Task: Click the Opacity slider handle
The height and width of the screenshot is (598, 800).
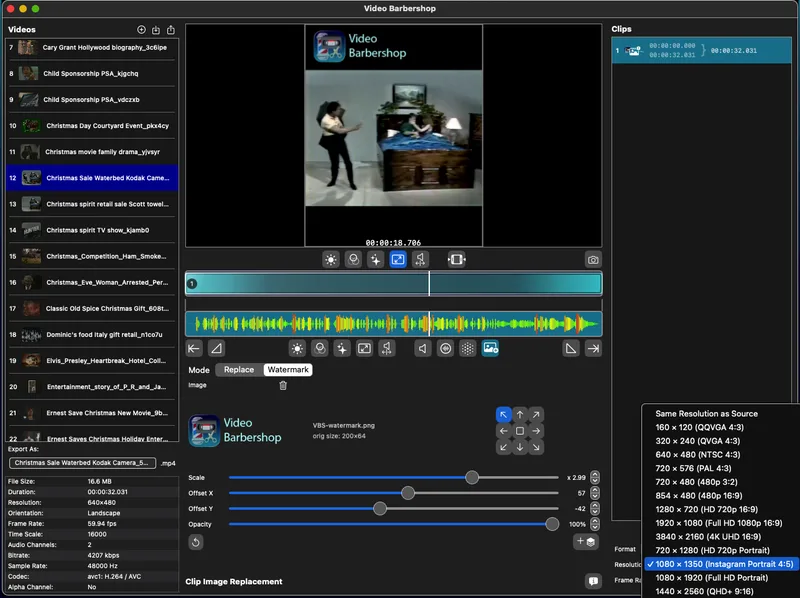Action: pos(552,524)
